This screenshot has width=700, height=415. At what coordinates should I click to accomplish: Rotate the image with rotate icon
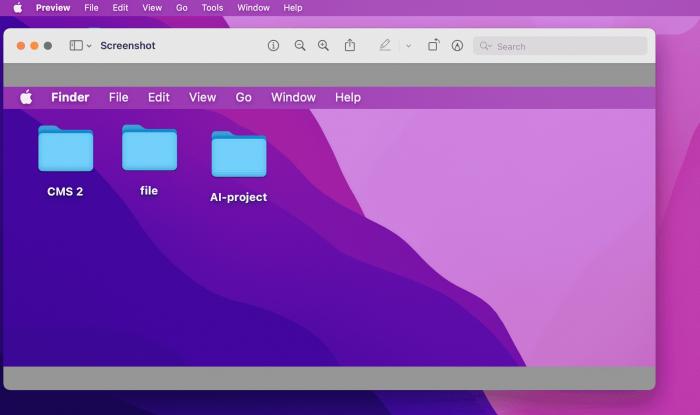click(x=433, y=45)
